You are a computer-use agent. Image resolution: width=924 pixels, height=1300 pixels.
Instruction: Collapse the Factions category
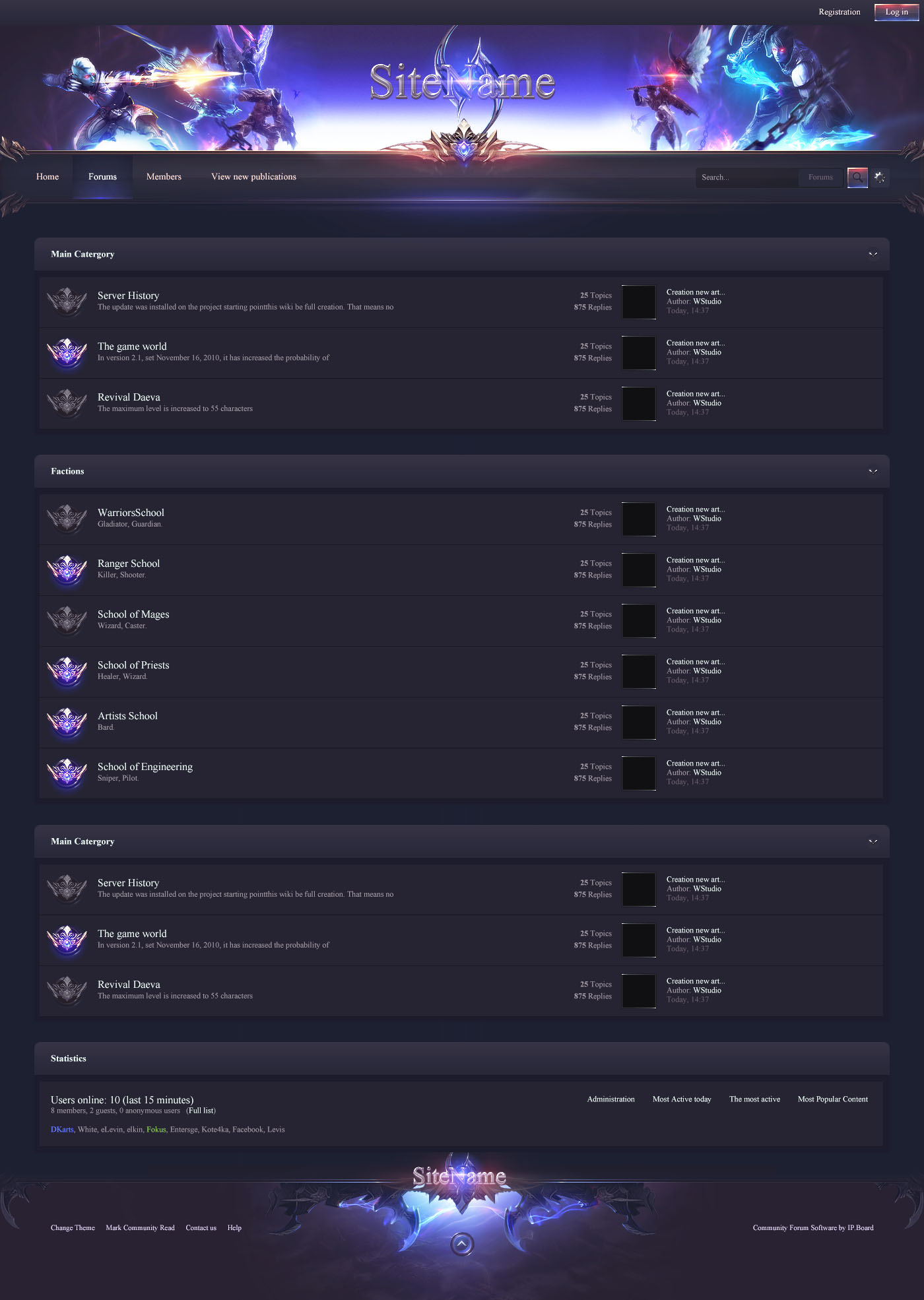[x=873, y=471]
